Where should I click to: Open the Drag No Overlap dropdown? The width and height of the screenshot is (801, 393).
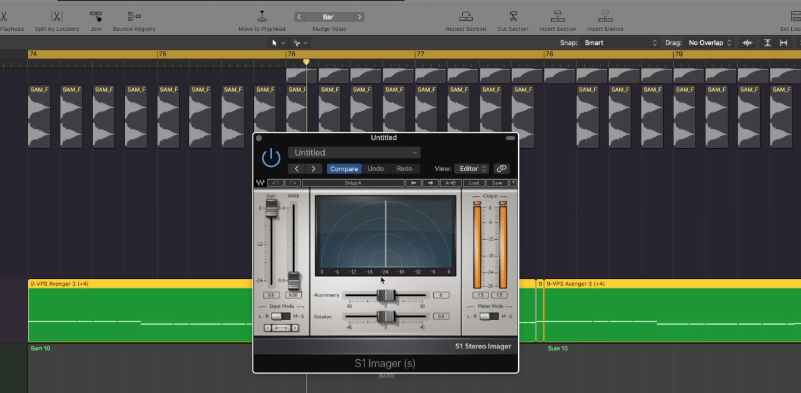coord(710,43)
